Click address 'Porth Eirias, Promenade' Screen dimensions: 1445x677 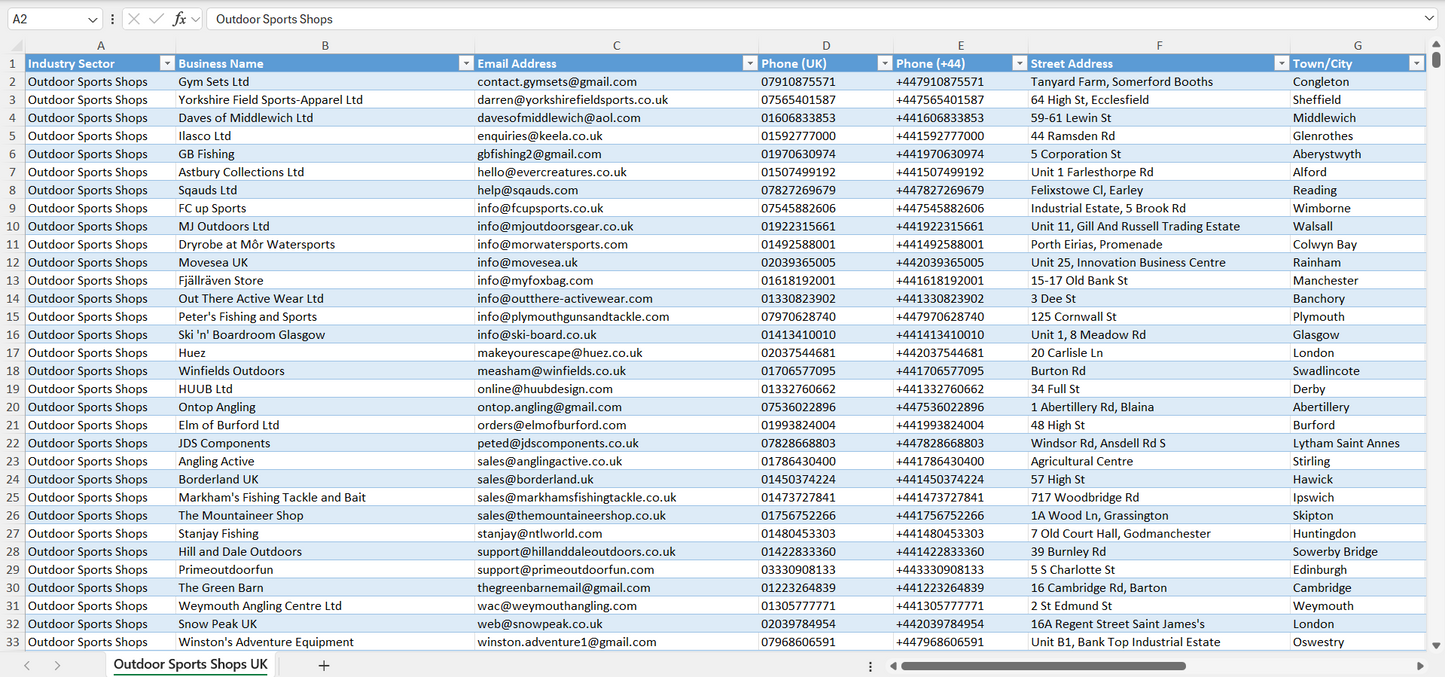click(x=1159, y=244)
